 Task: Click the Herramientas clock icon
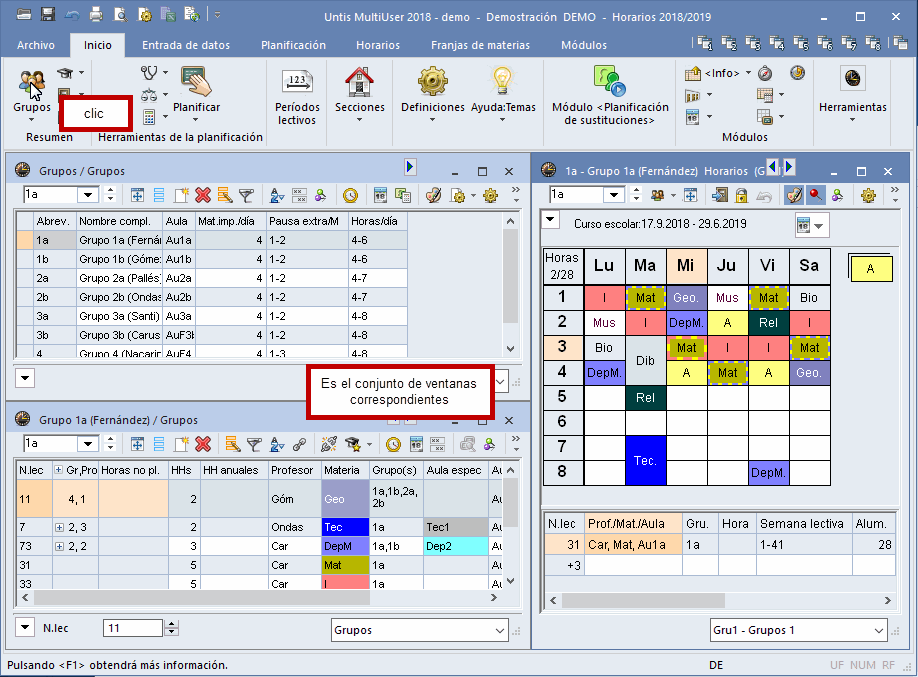pyautogui.click(x=852, y=80)
